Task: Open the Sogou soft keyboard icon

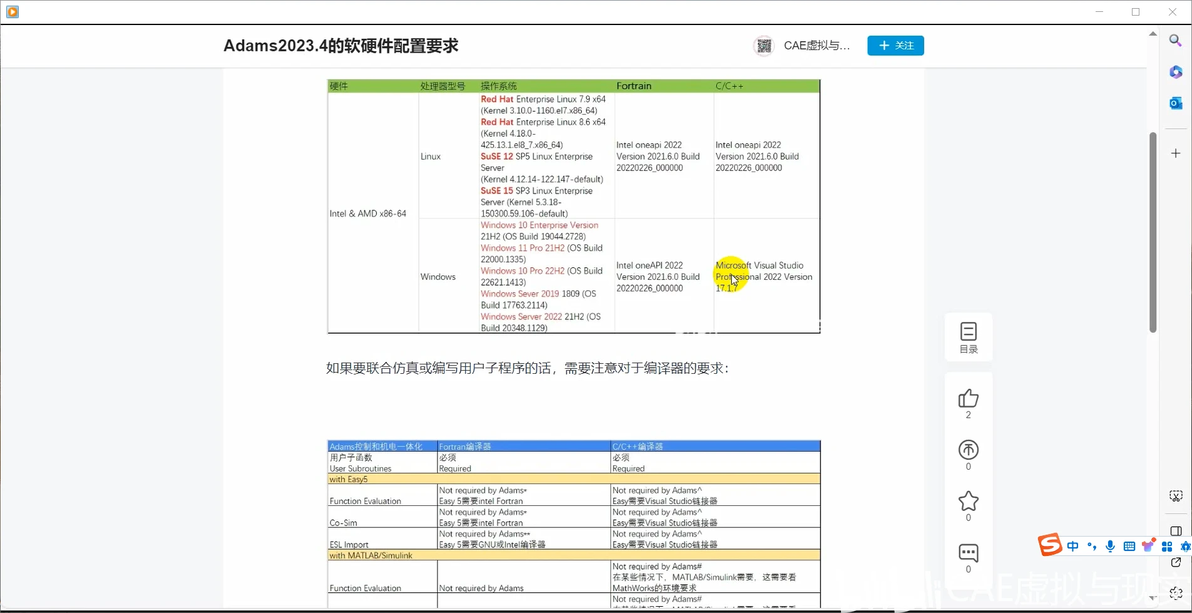Action: [x=1130, y=546]
